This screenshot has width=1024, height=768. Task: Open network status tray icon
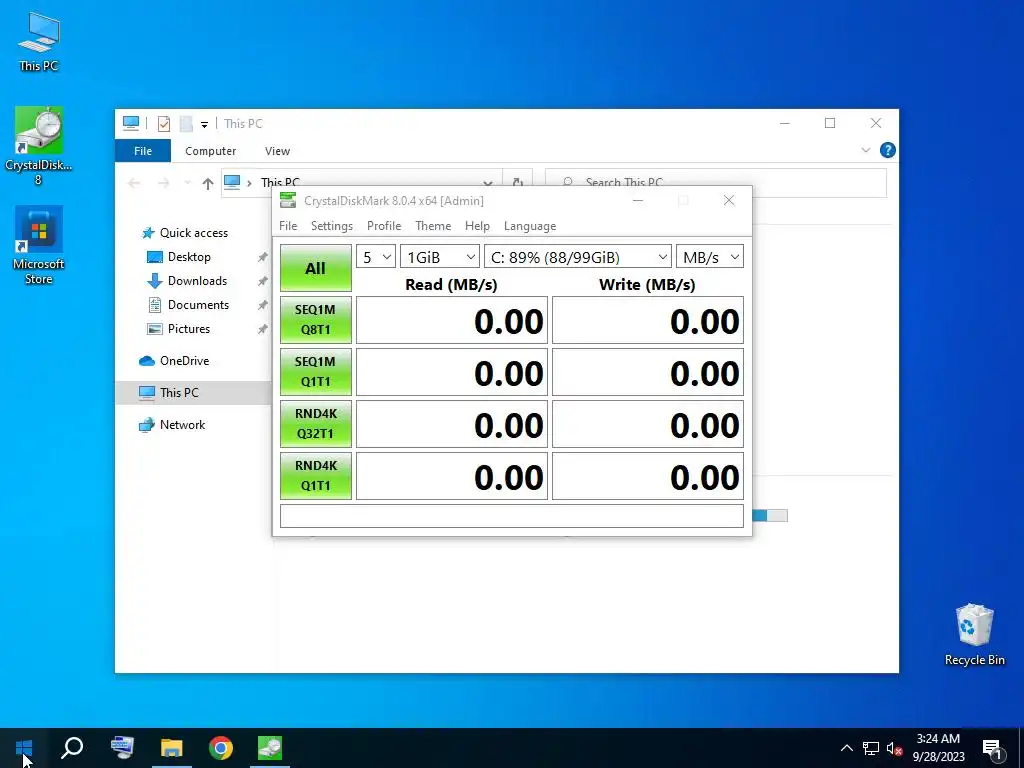pos(871,748)
